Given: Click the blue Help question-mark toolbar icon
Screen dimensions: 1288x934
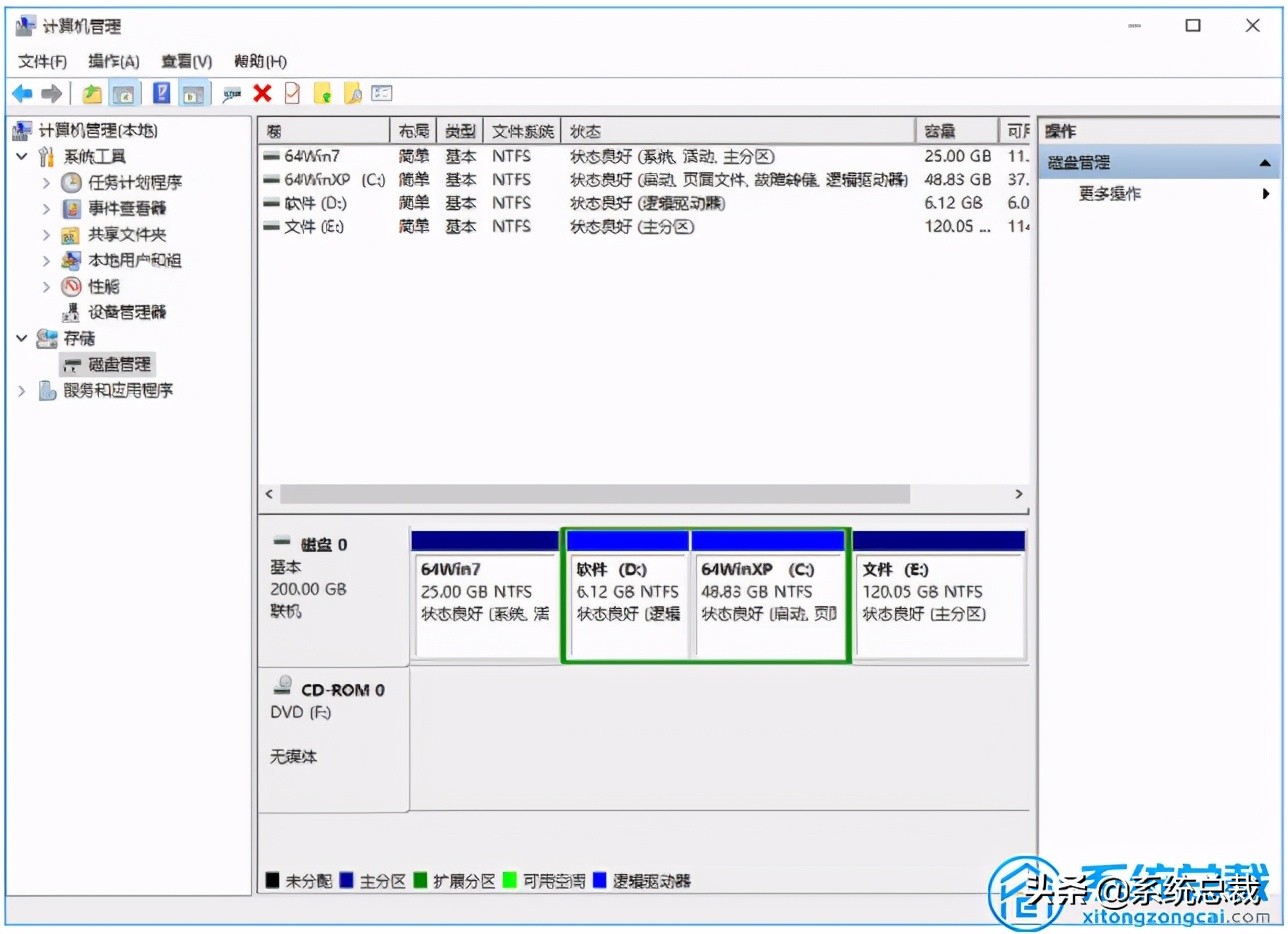Looking at the screenshot, I should [x=161, y=93].
